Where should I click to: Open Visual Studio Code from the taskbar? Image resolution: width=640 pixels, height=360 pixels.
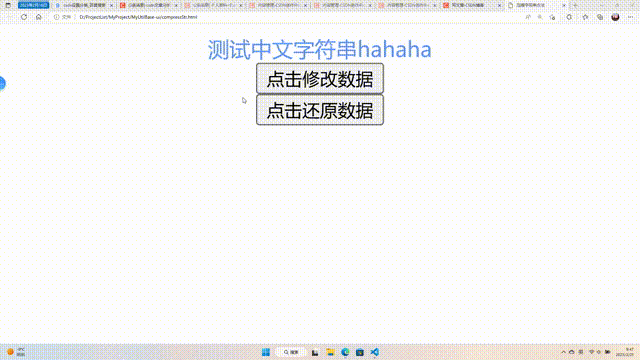(x=375, y=352)
